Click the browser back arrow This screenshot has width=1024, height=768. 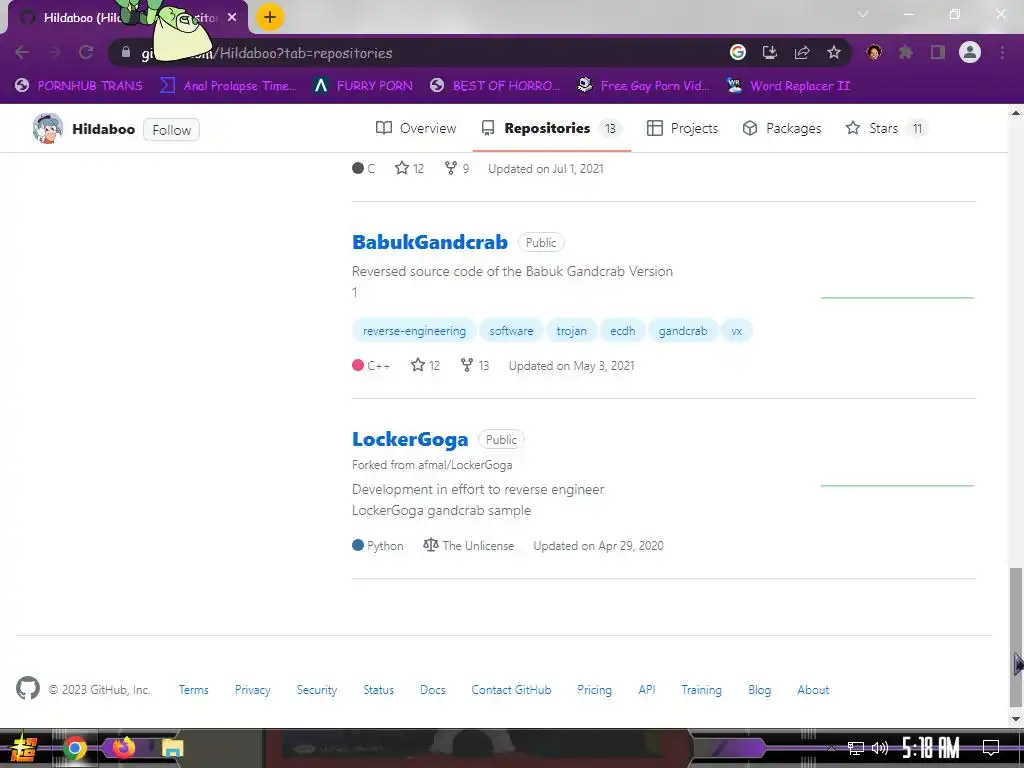[22, 52]
